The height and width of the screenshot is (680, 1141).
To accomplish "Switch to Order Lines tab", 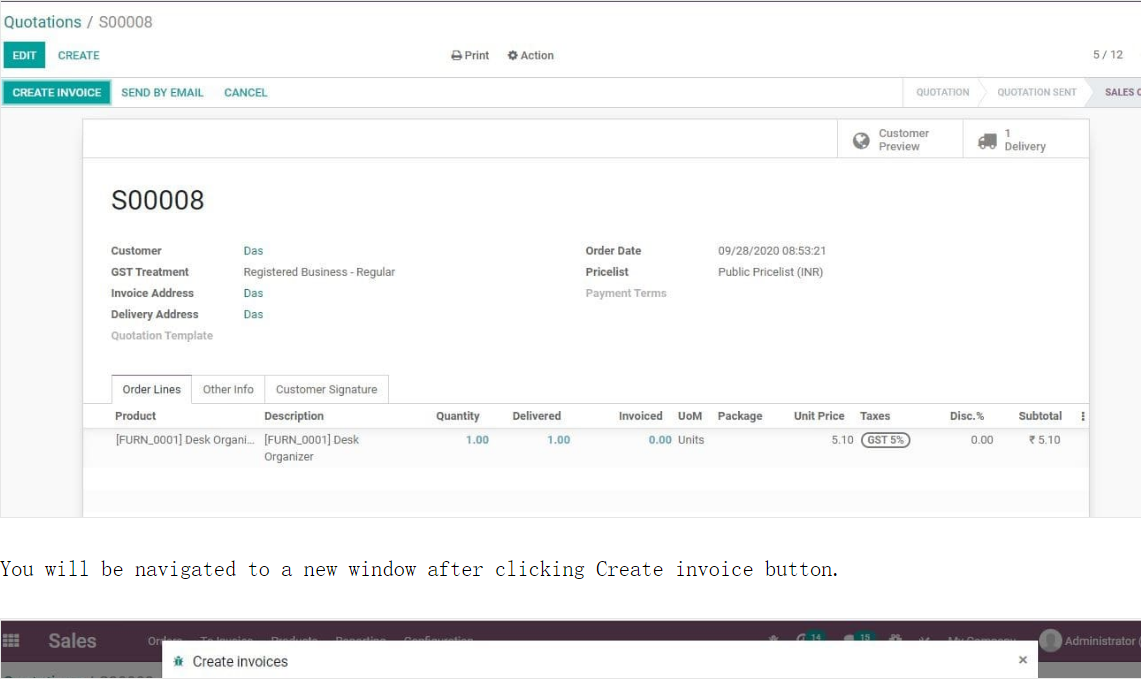I will click(151, 390).
